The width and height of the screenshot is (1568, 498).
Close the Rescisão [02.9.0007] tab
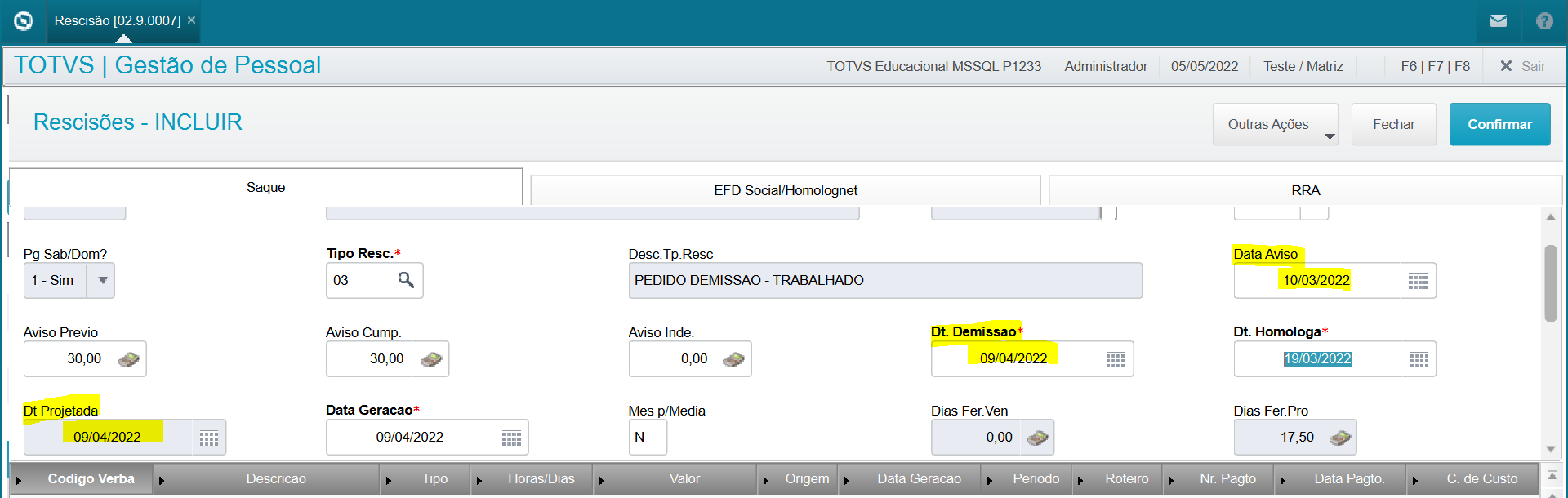tap(191, 20)
